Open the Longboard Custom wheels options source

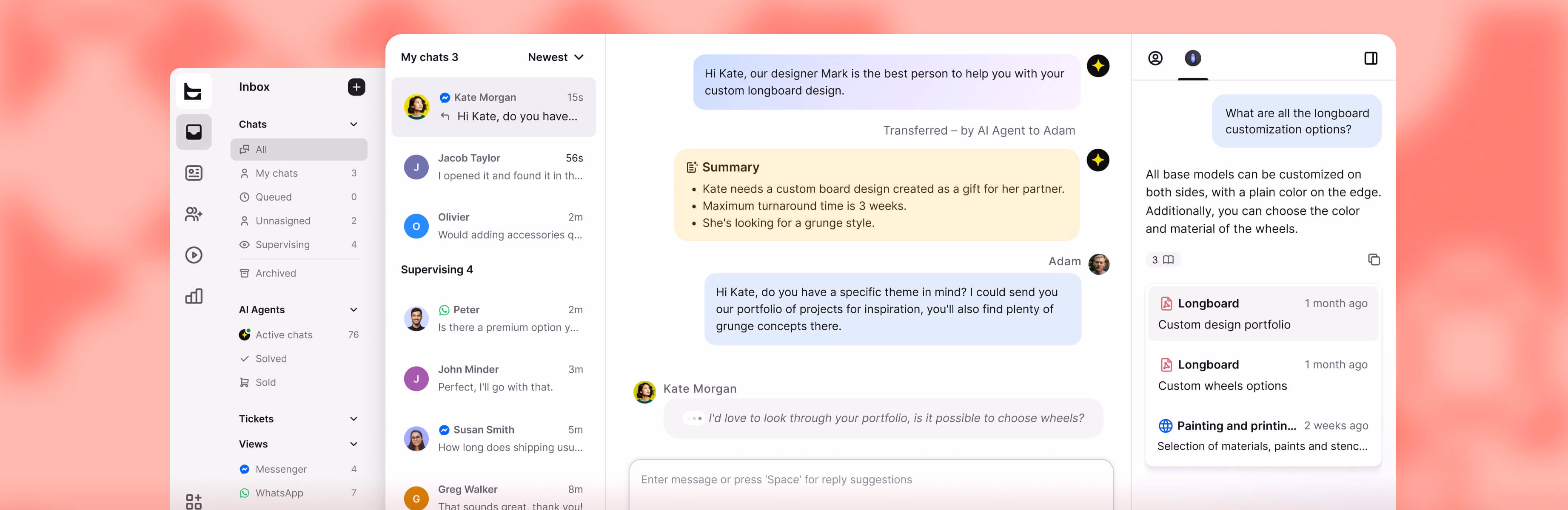[1263, 375]
